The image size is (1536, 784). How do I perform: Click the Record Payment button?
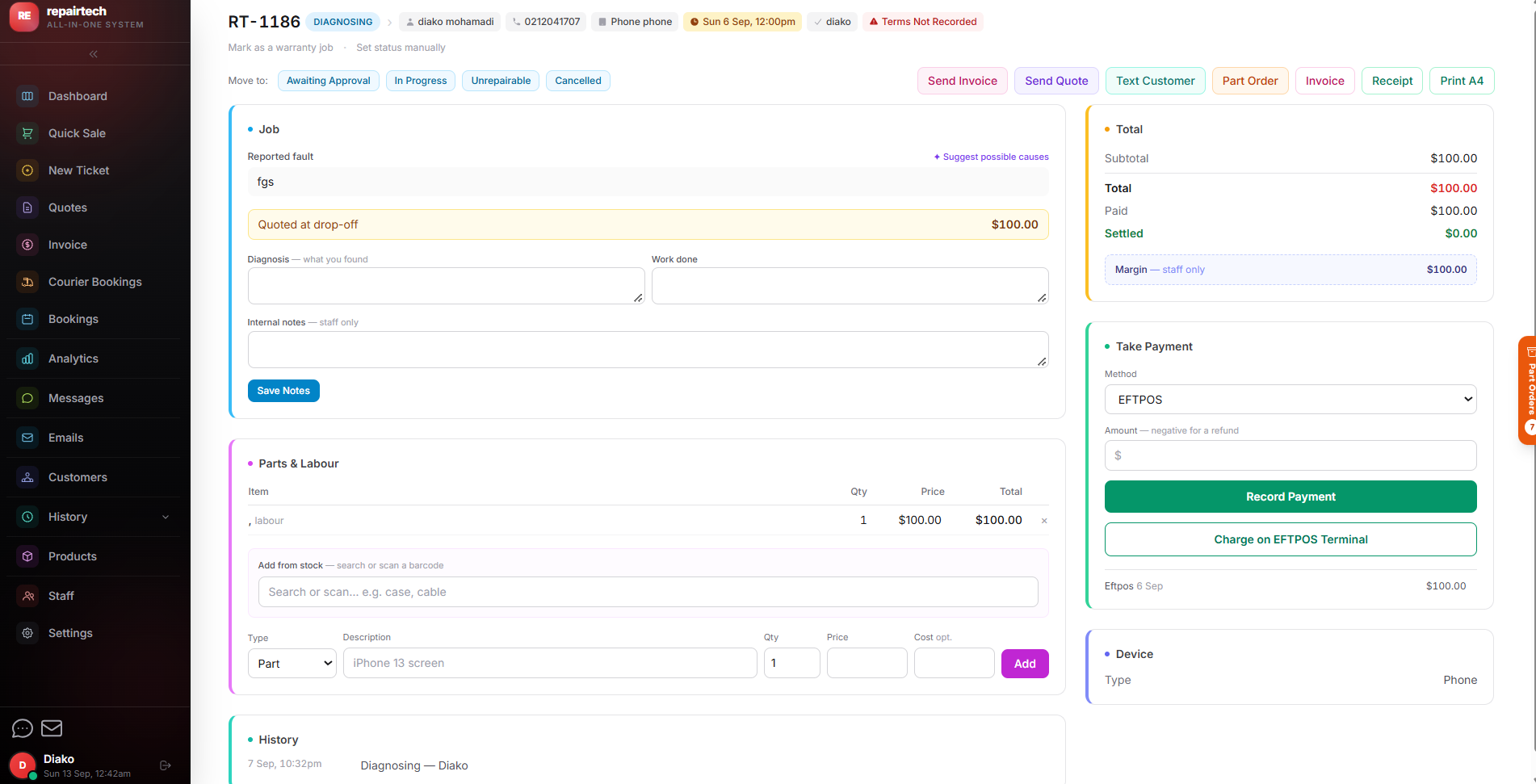pos(1290,497)
